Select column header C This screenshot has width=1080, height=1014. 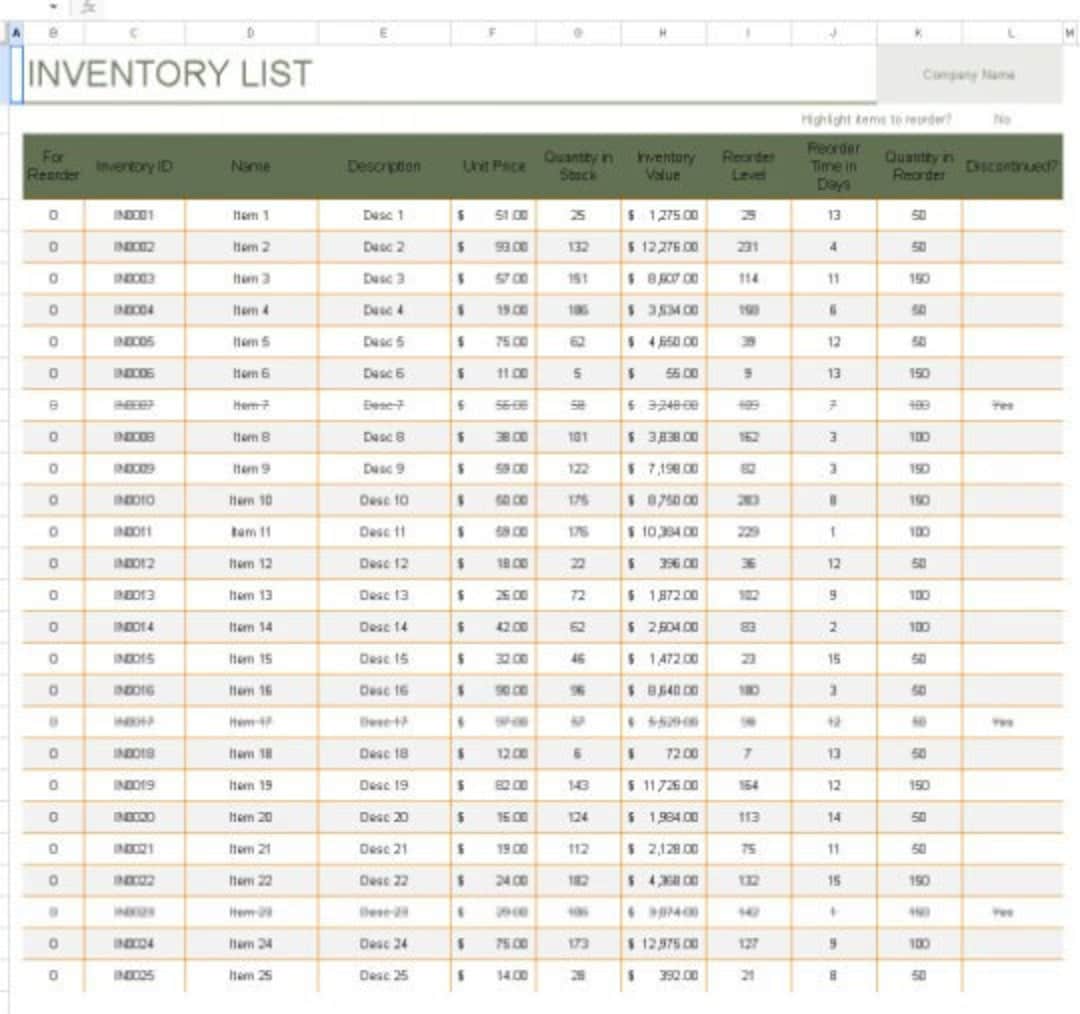click(137, 31)
